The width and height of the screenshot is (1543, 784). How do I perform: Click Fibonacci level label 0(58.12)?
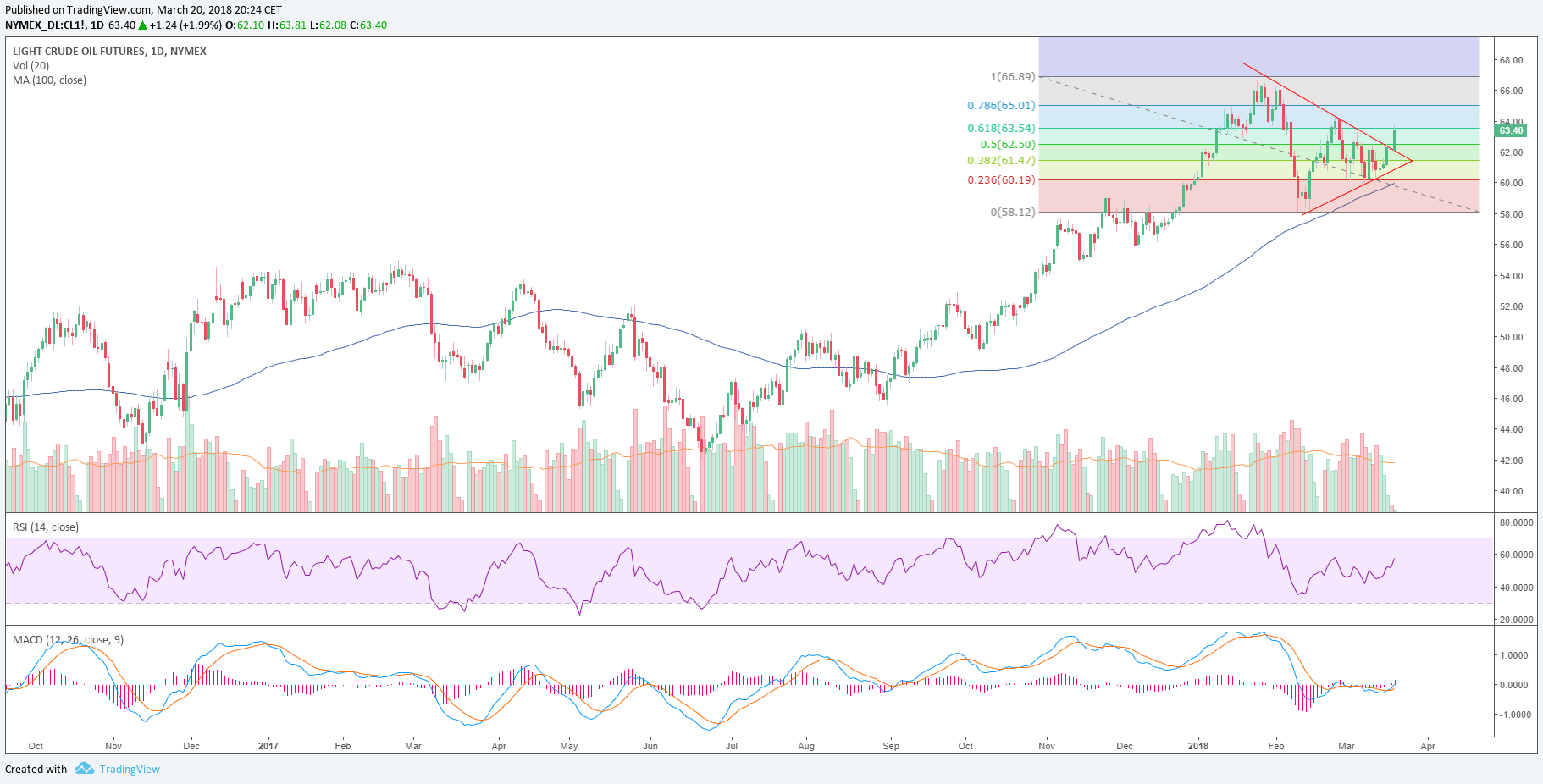(x=1013, y=212)
